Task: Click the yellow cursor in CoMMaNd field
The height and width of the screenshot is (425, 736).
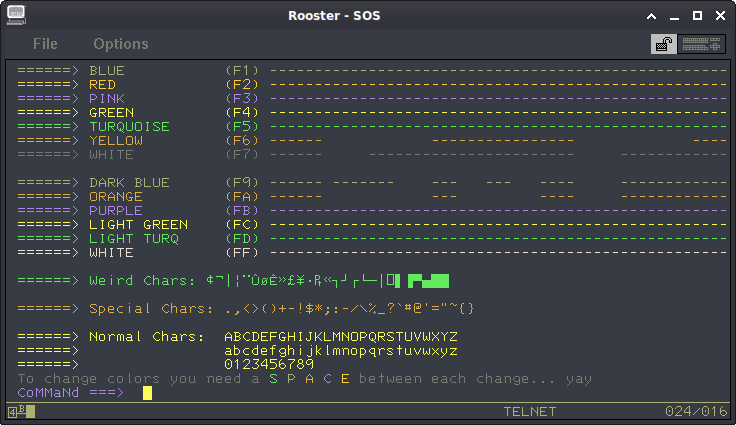Action: (x=147, y=393)
